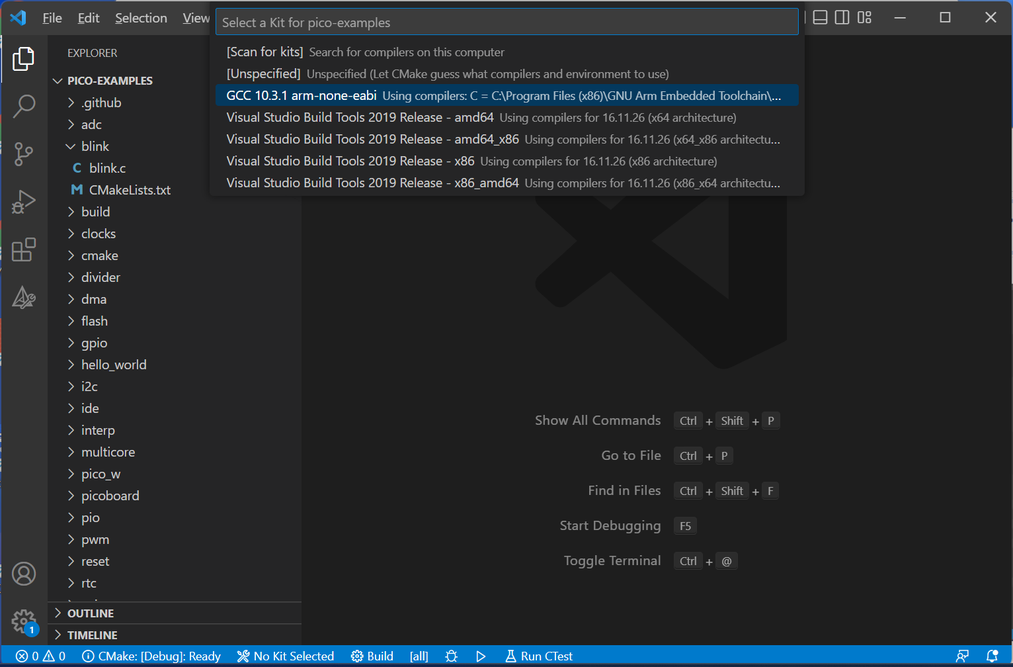Select Visual Studio Build Tools 2019 - x86 kit
Viewport: 1013px width, 667px height.
(x=507, y=161)
